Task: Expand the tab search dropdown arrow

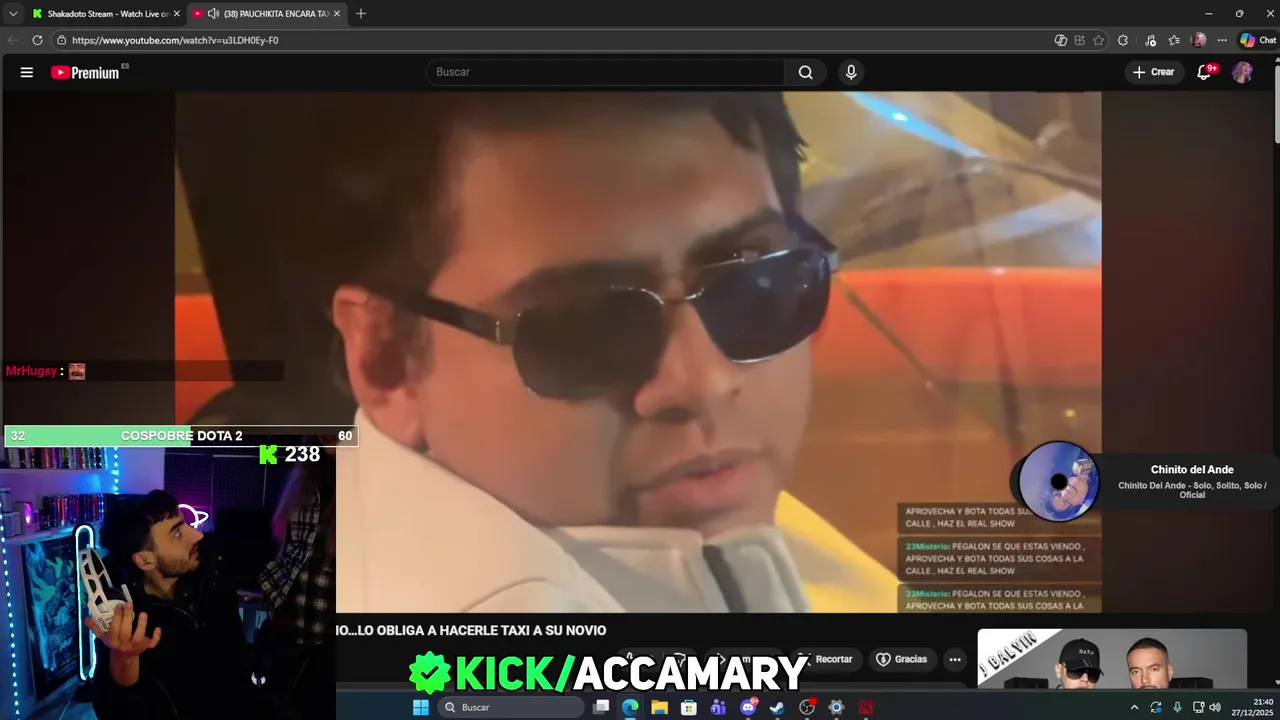Action: pyautogui.click(x=13, y=14)
